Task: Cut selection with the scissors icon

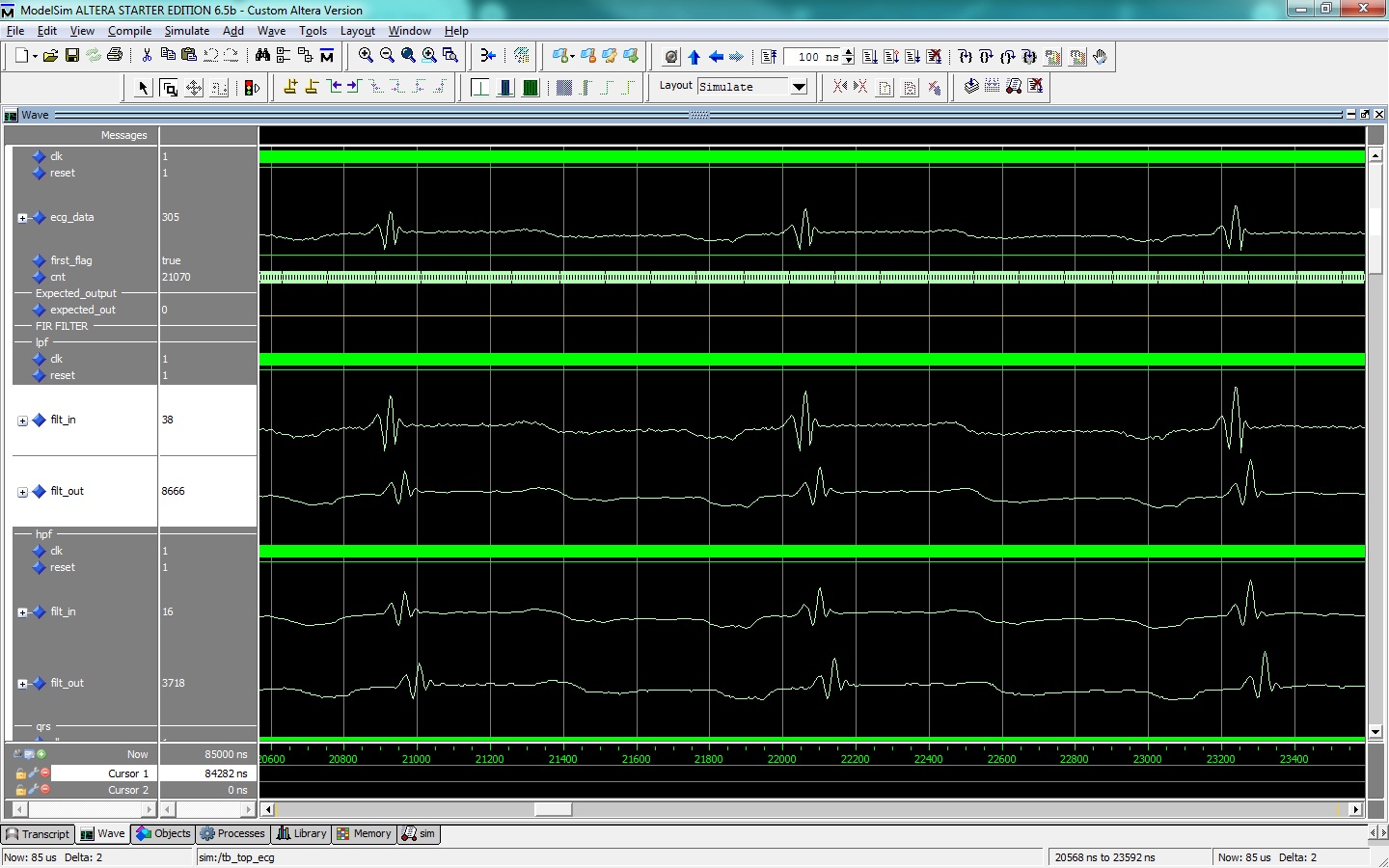Action: coord(147,55)
